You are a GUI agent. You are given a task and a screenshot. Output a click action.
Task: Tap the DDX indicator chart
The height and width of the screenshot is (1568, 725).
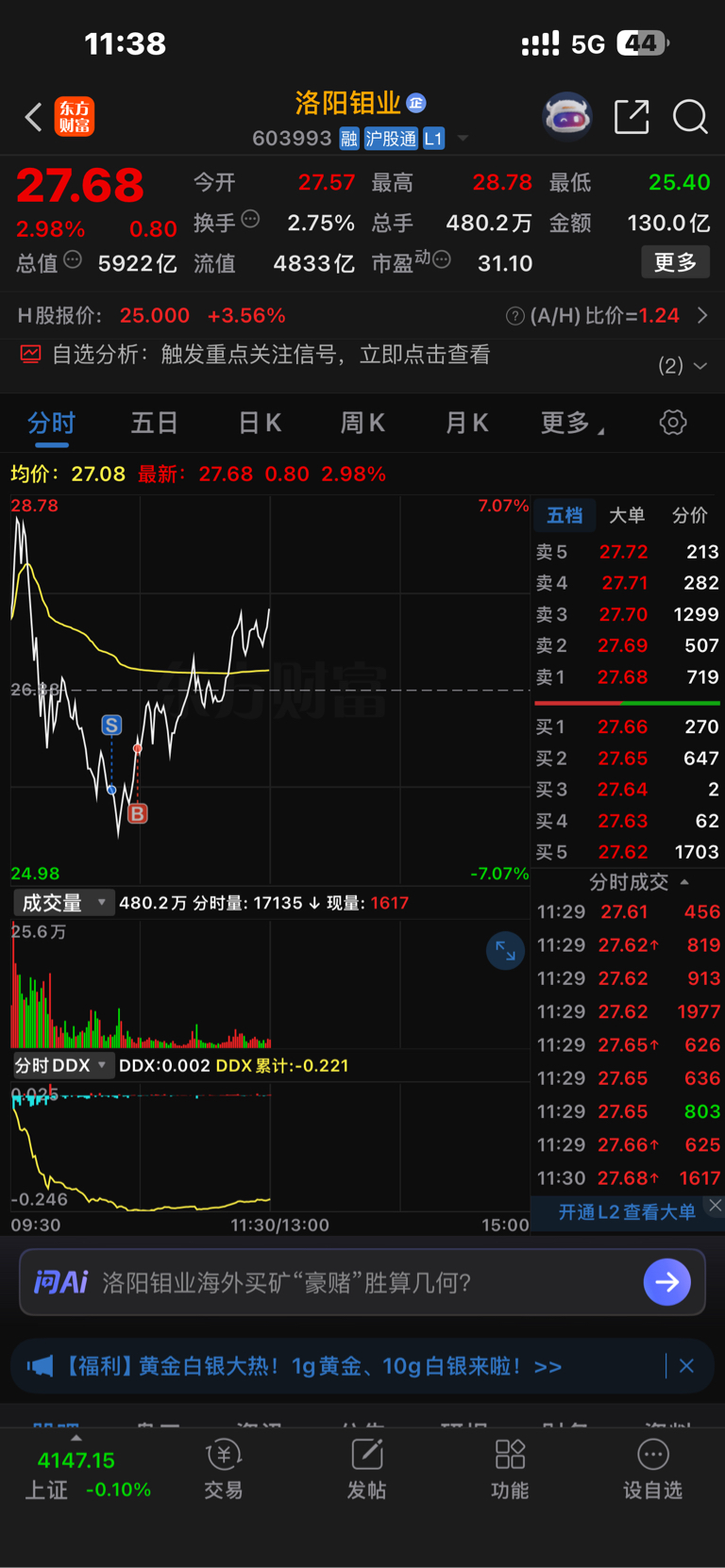coord(270,1147)
